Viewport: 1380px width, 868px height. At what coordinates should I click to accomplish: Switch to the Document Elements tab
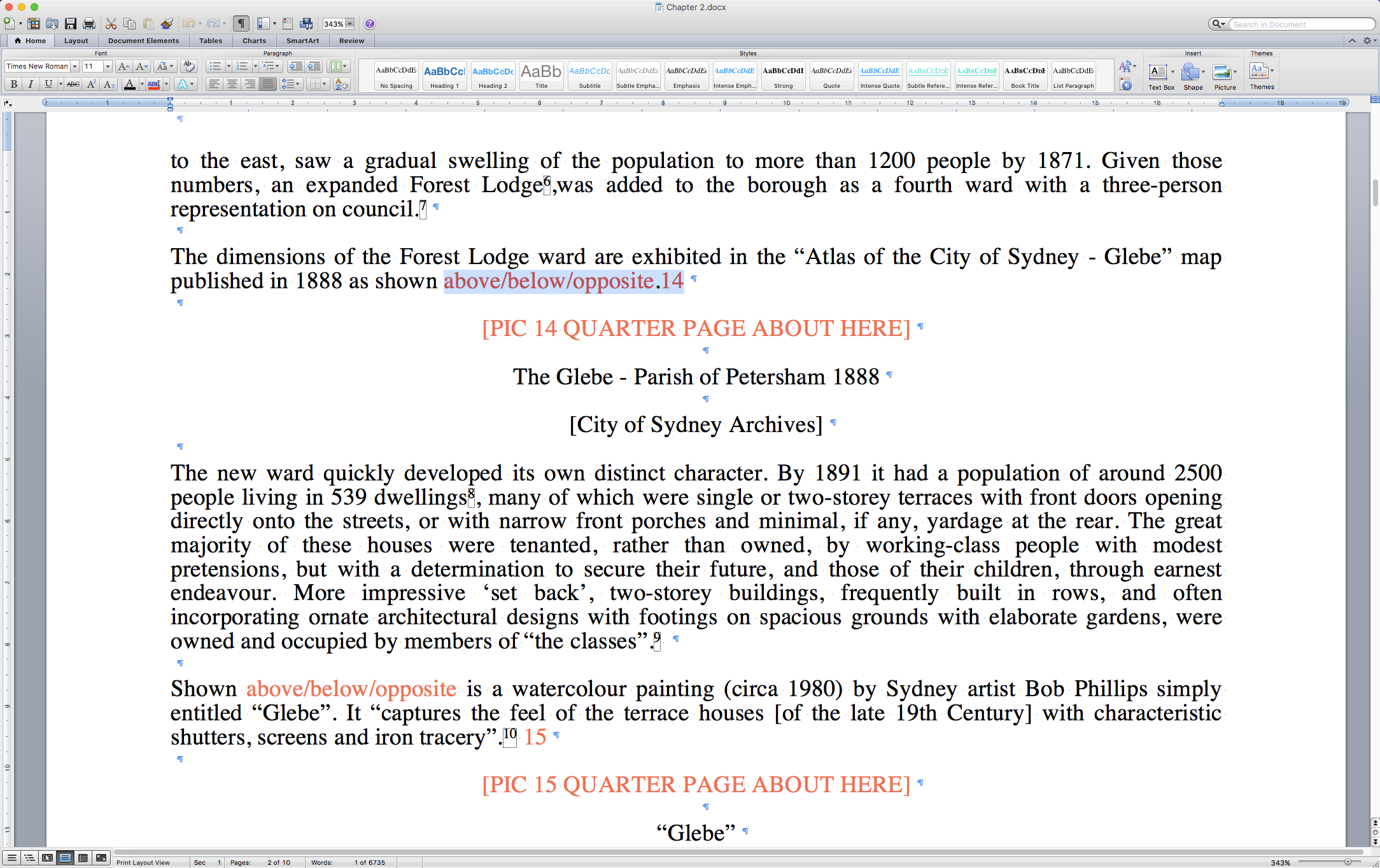(143, 41)
